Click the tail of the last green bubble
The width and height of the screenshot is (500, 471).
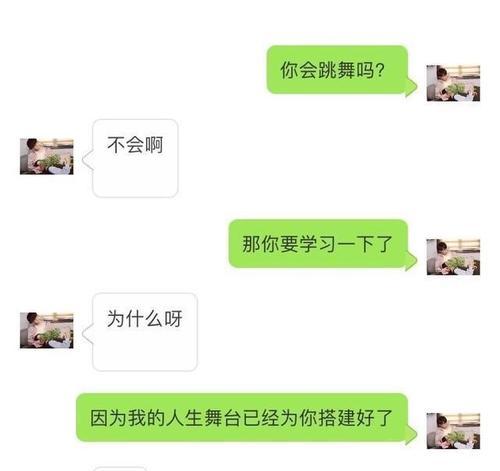[412, 435]
